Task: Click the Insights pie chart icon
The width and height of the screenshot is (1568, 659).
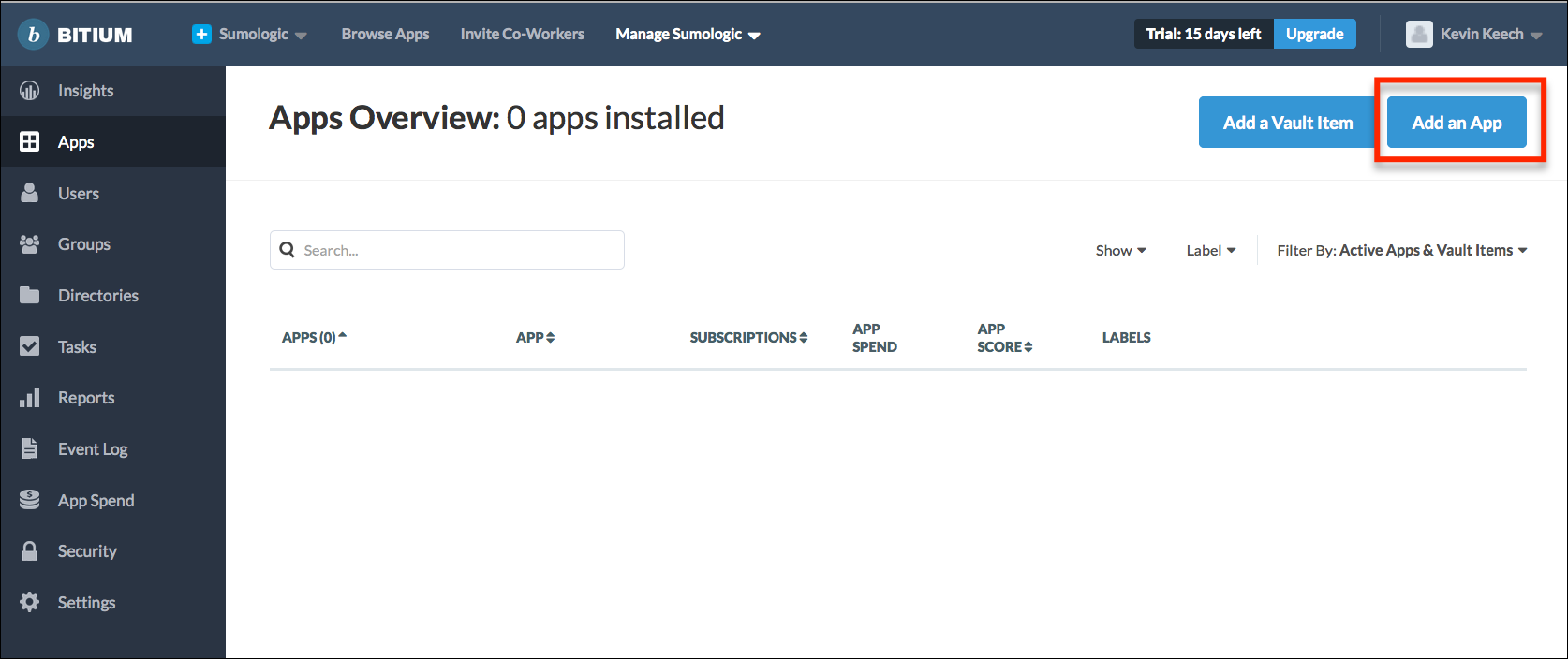Action: pos(30,91)
